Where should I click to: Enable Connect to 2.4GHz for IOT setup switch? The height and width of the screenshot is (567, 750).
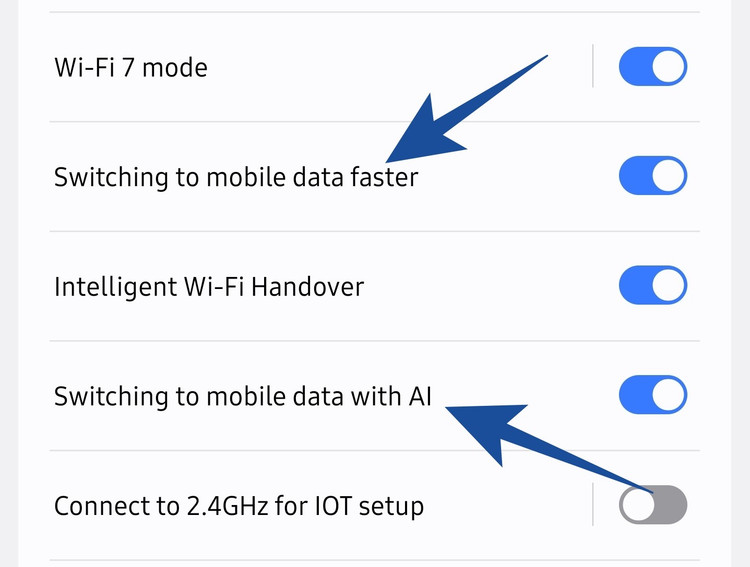653,505
